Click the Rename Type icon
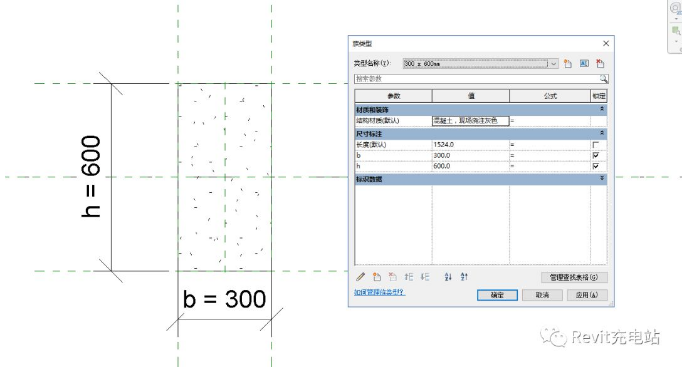 tap(584, 64)
